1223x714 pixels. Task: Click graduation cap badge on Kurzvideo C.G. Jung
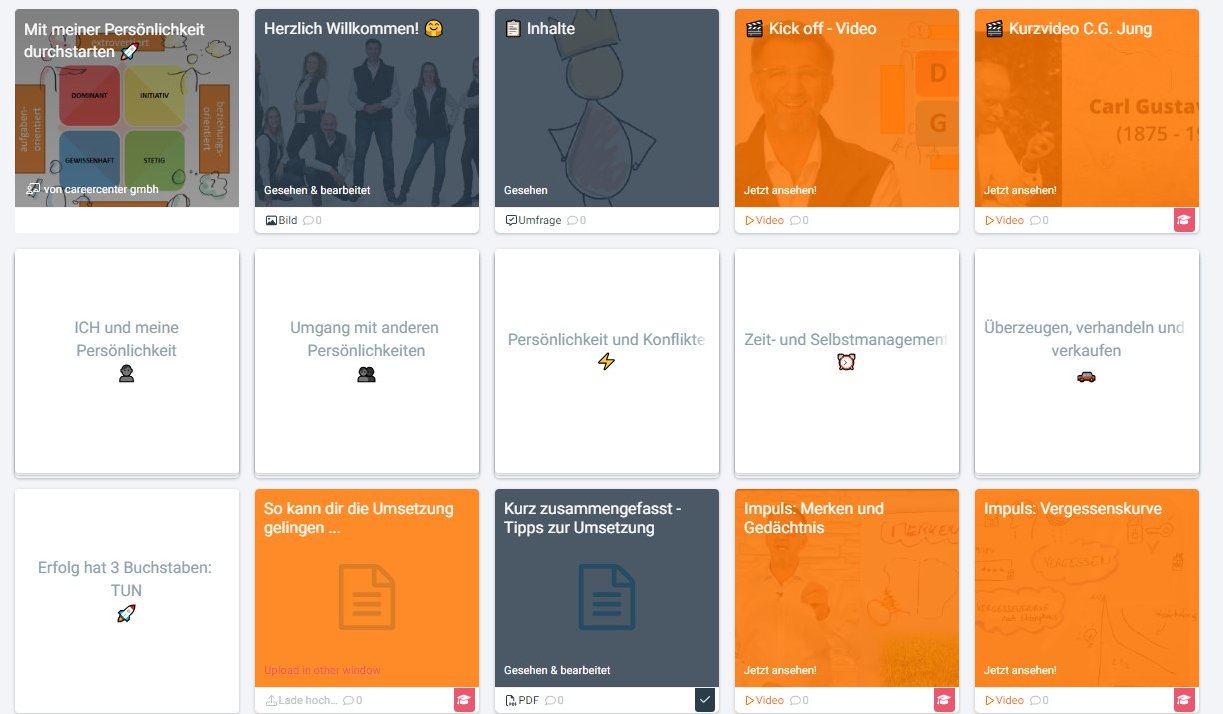pyautogui.click(x=1185, y=220)
